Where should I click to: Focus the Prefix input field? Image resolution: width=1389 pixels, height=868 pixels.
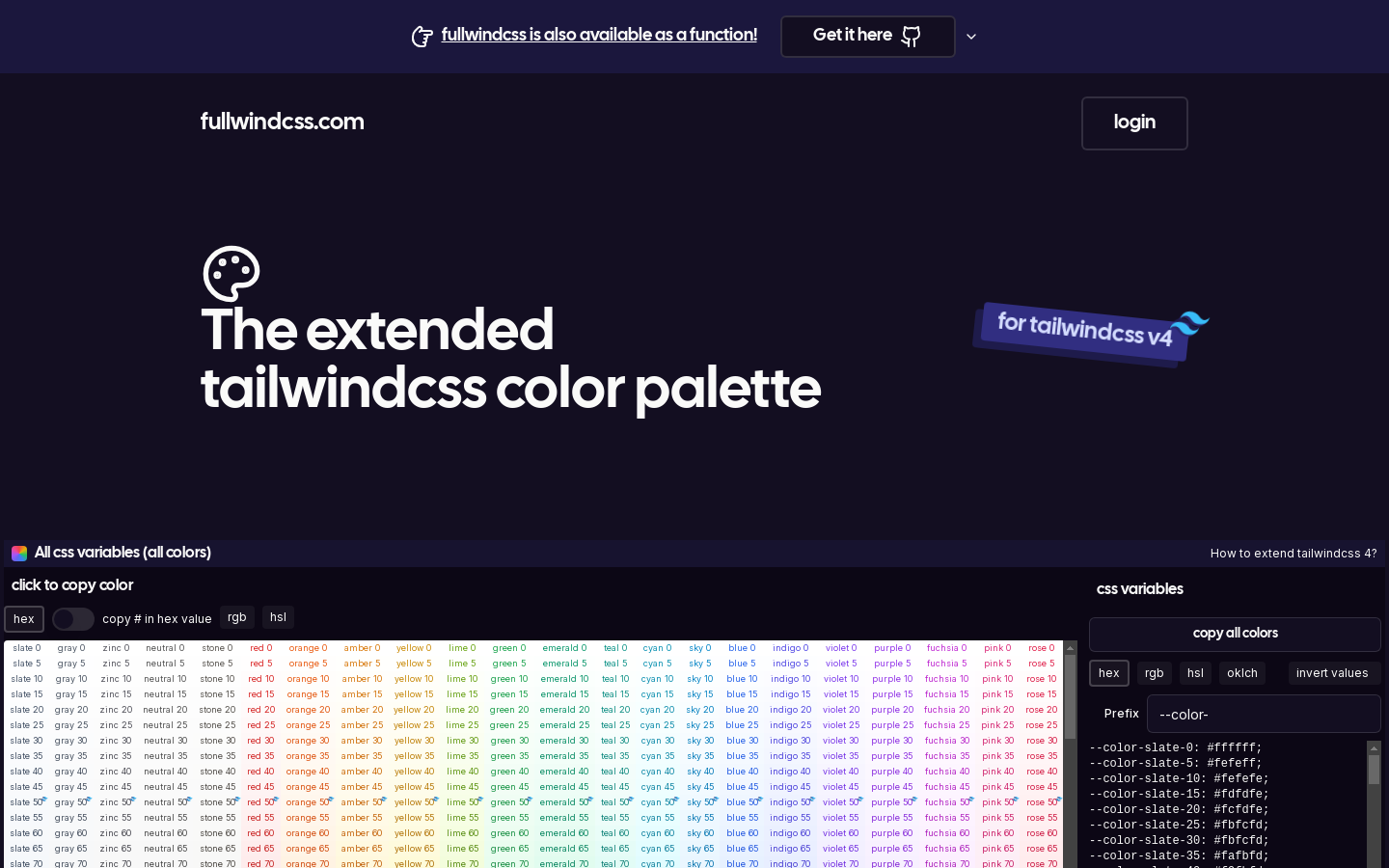(1264, 714)
